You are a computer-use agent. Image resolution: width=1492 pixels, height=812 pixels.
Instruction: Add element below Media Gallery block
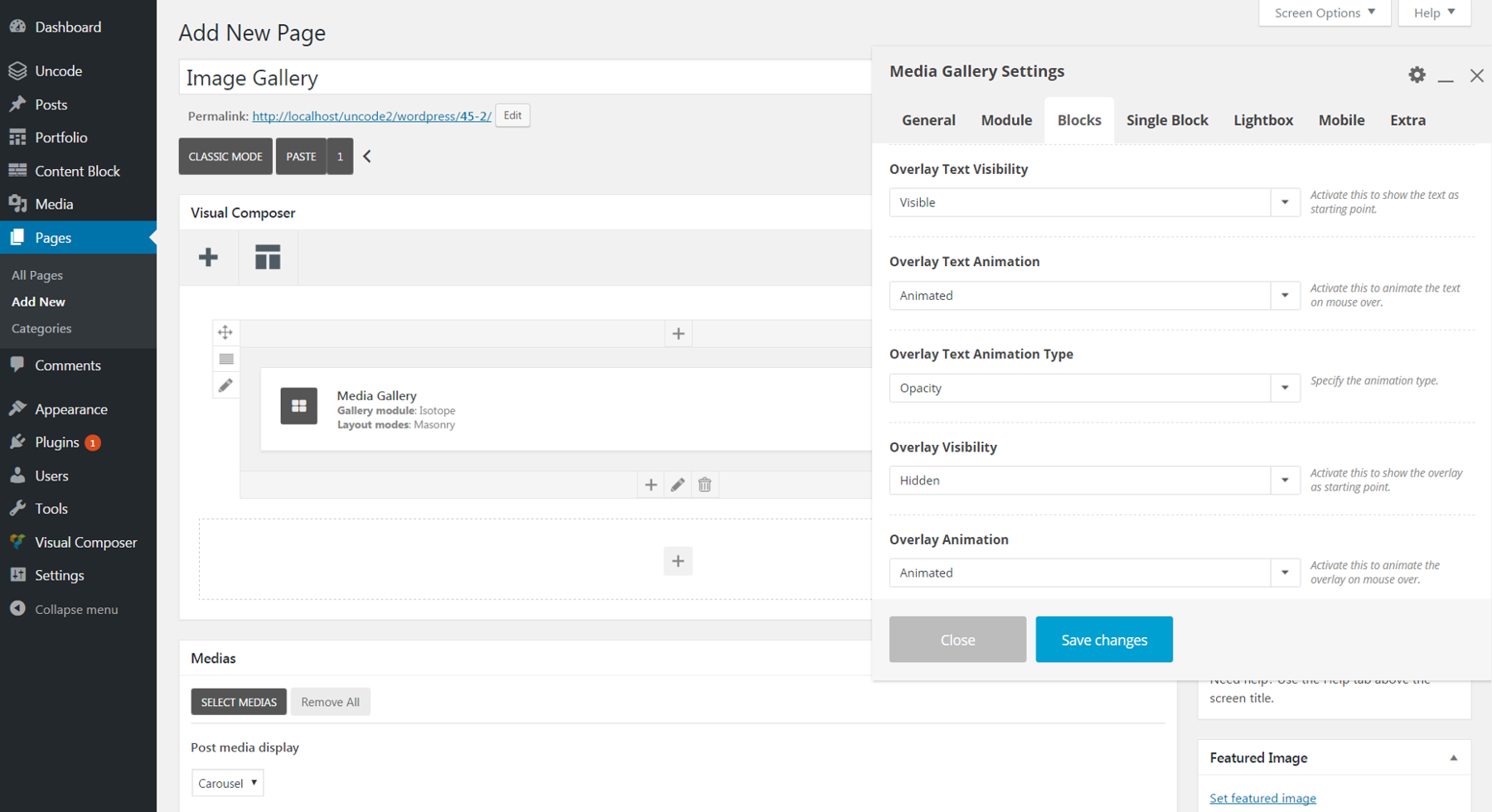point(651,485)
